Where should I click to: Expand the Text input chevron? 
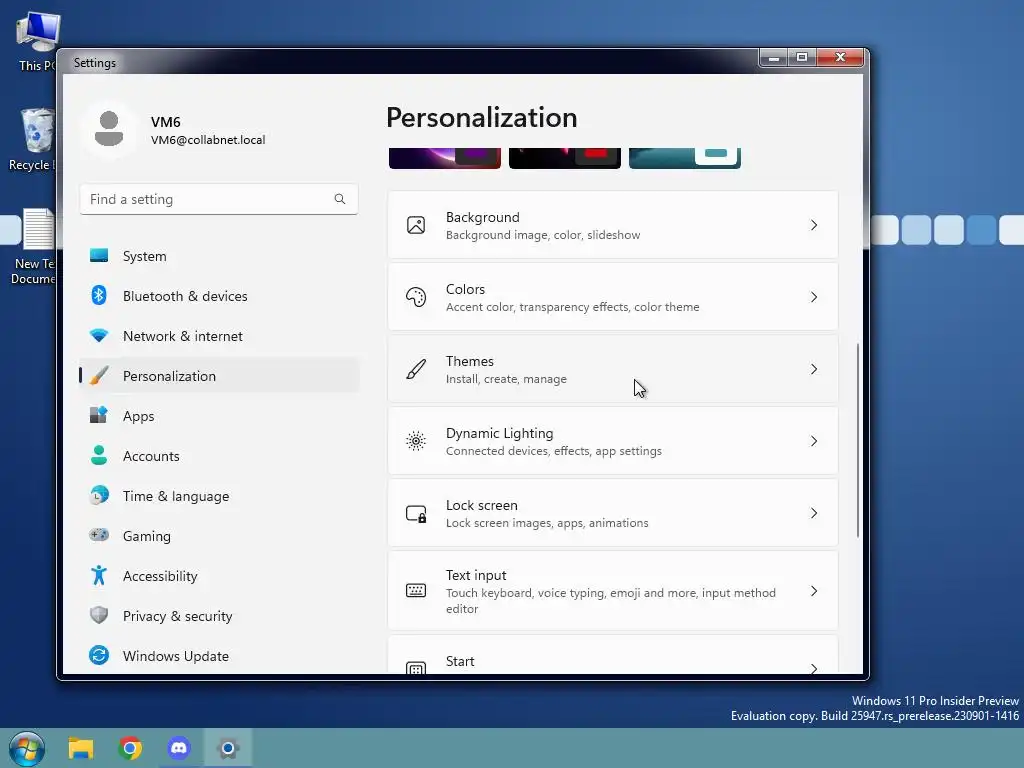(814, 591)
